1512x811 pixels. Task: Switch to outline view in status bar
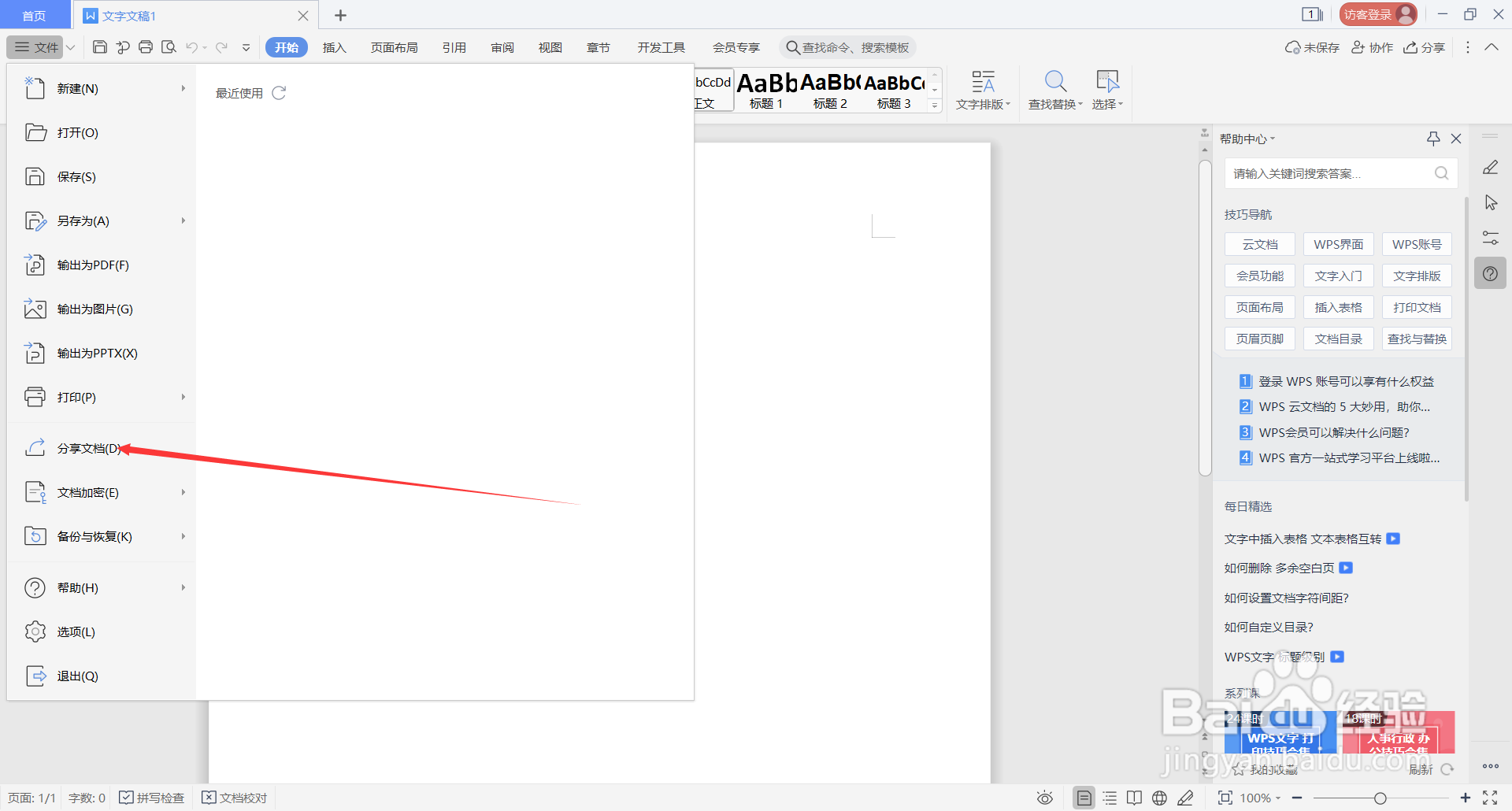(1110, 798)
